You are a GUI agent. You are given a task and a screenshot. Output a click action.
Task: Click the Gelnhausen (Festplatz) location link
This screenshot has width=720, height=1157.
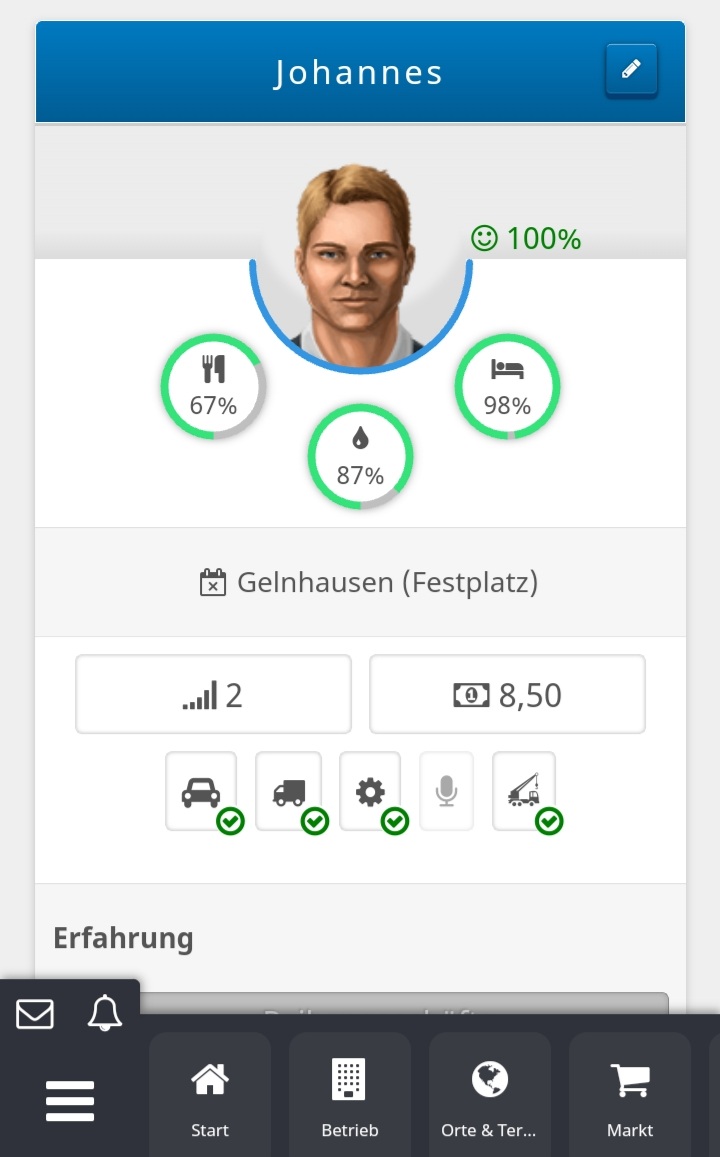click(x=369, y=582)
